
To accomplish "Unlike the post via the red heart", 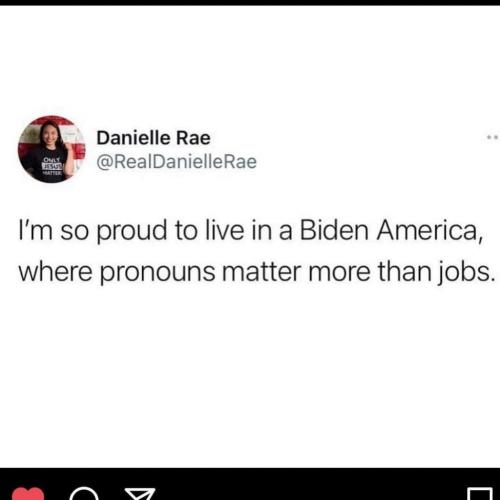I will 28,494.
